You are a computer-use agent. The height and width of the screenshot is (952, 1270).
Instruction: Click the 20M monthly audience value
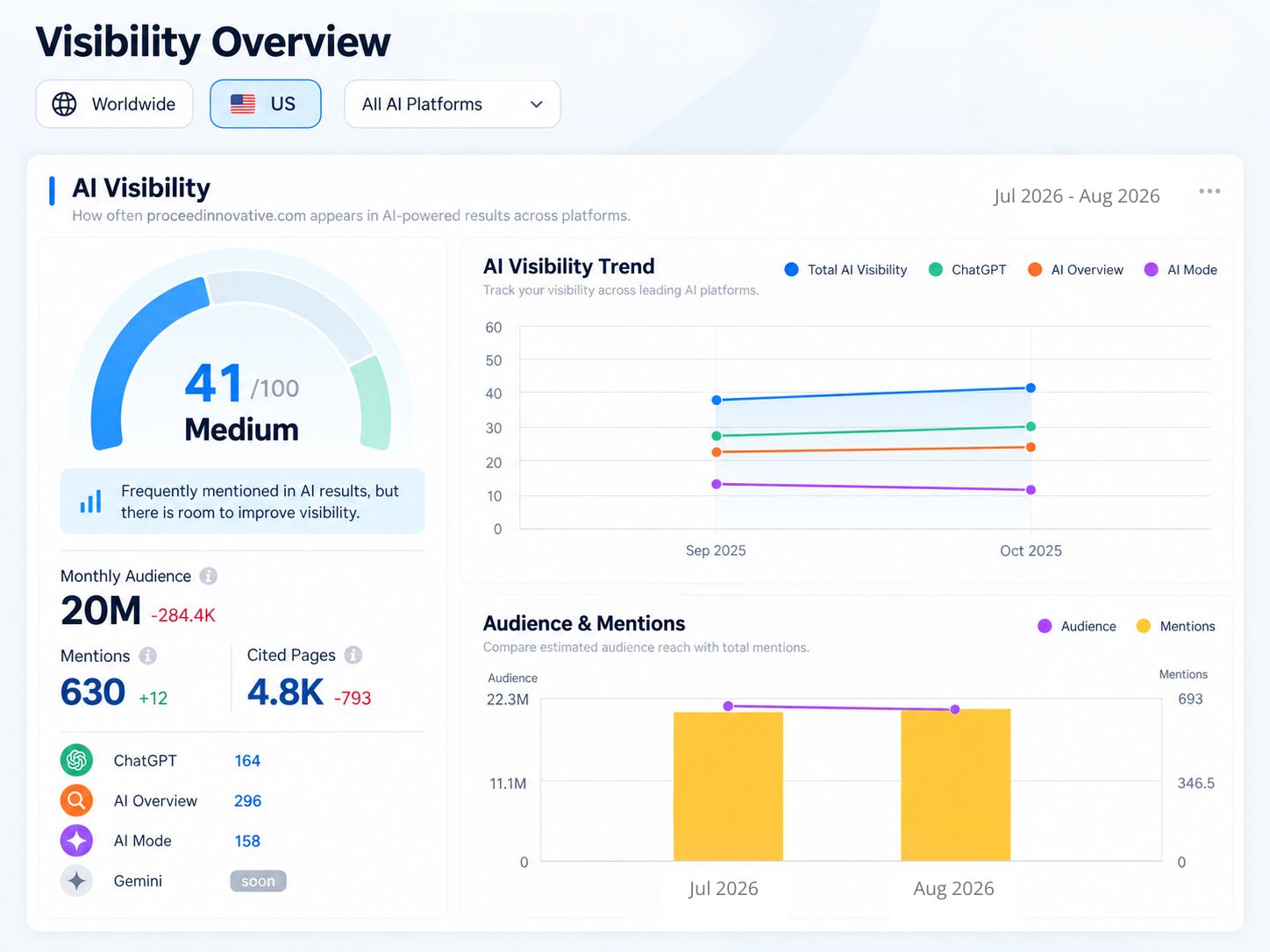pos(101,610)
